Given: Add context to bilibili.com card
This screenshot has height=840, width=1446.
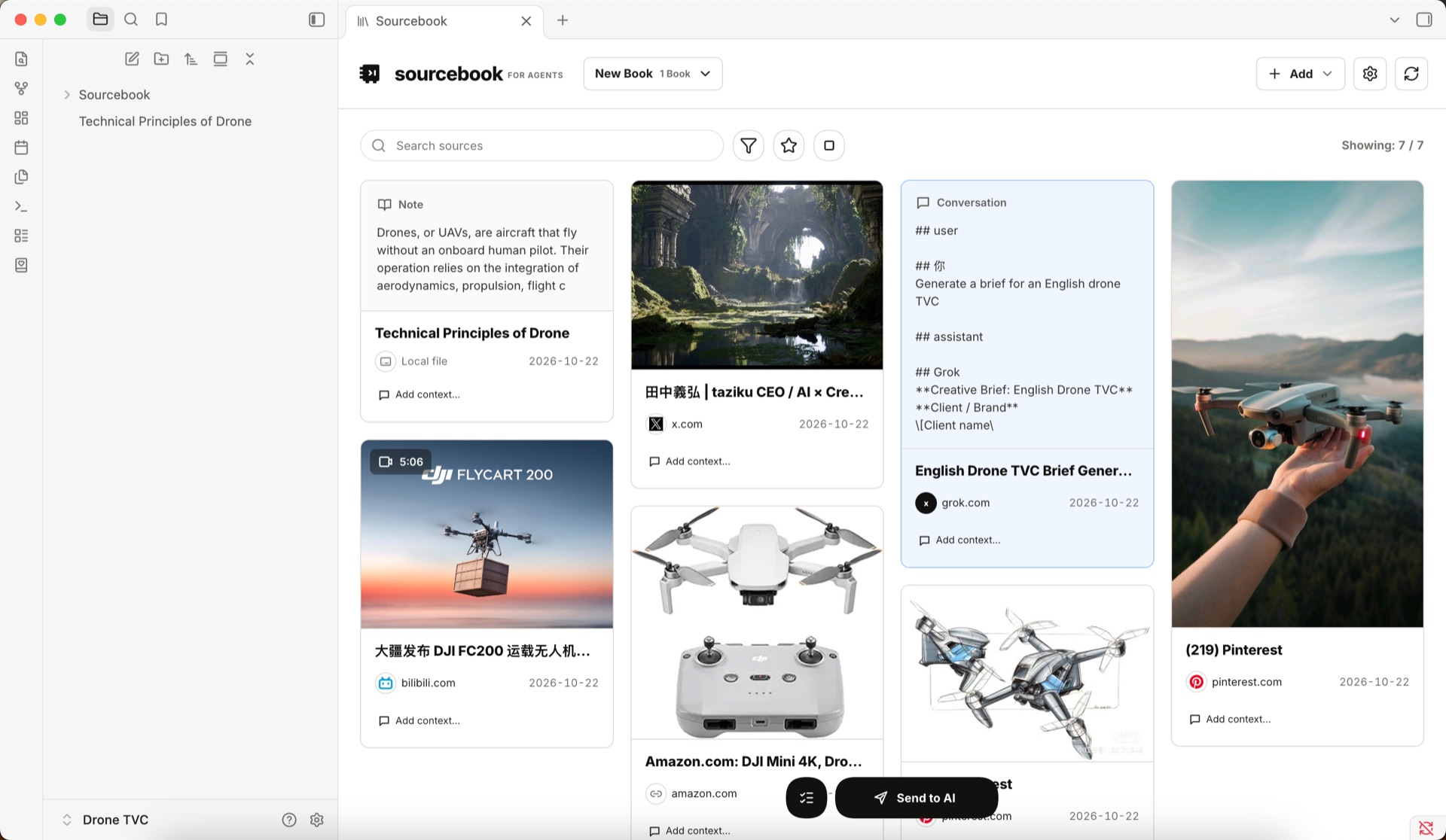Looking at the screenshot, I should 419,720.
